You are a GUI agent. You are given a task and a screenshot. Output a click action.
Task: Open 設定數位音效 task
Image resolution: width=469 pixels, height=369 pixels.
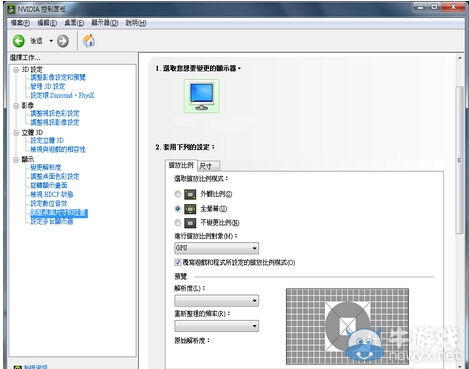49,203
